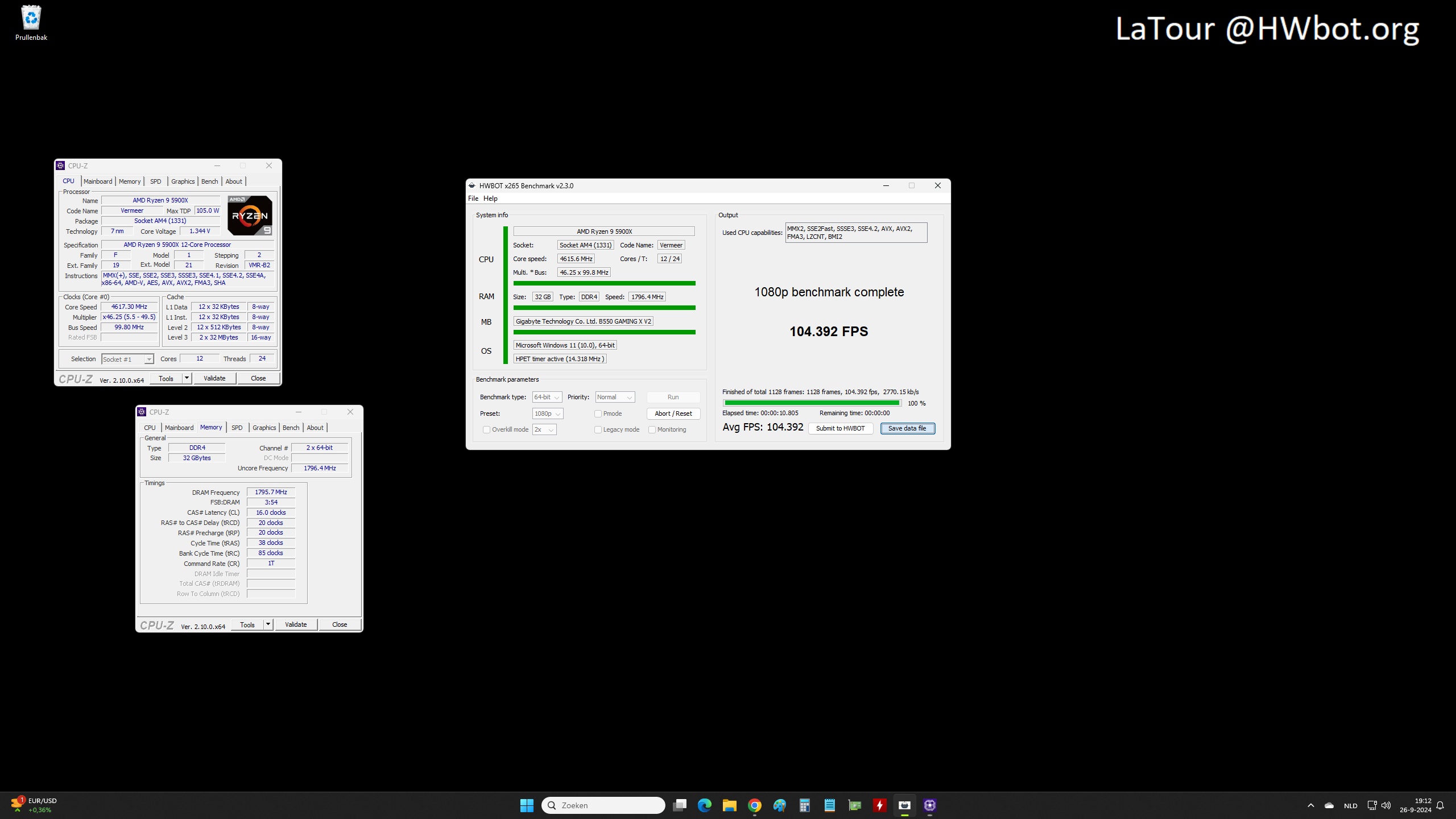Click Tools button in CPU-Z CPU window
Viewport: 1456px width, 819px height.
[x=166, y=378]
